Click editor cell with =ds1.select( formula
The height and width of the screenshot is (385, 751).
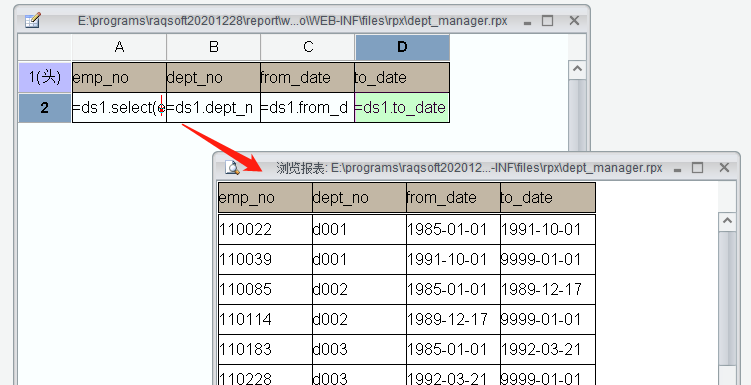pos(119,108)
